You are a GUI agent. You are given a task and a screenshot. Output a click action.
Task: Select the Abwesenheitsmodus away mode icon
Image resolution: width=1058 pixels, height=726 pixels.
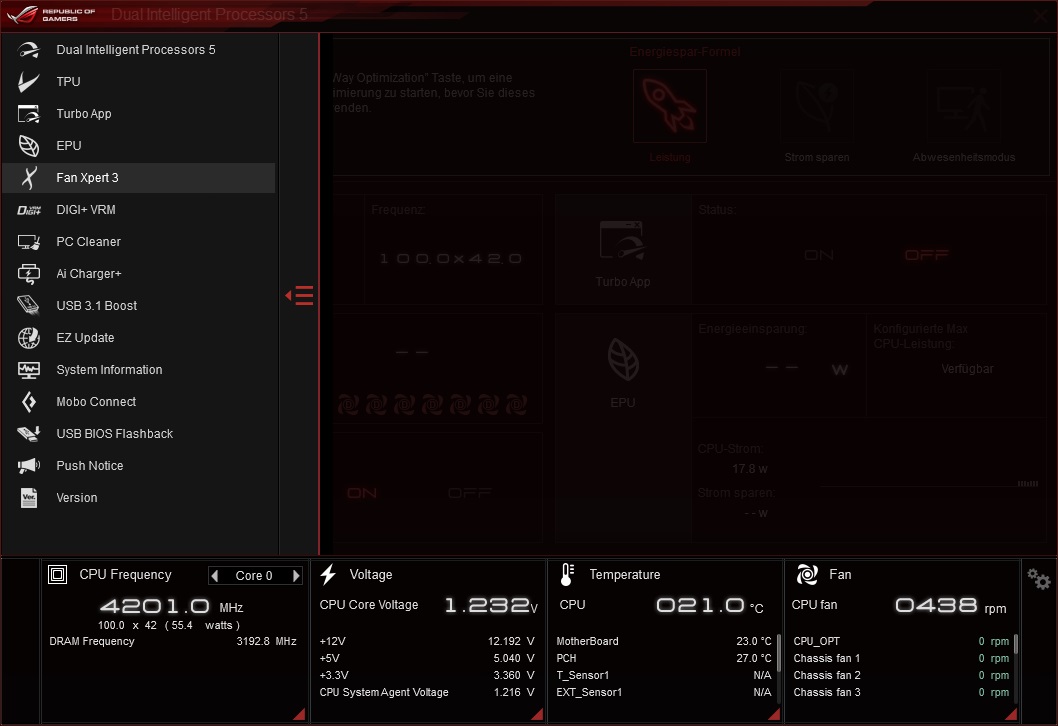coord(964,106)
